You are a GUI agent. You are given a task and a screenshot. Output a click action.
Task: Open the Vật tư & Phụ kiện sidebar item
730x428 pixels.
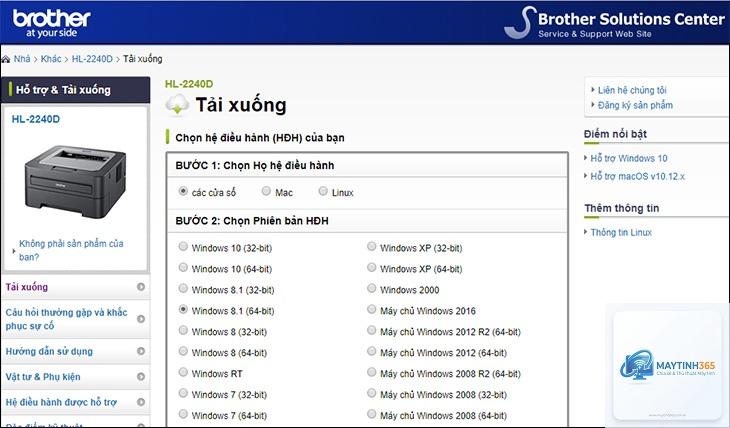click(x=76, y=376)
